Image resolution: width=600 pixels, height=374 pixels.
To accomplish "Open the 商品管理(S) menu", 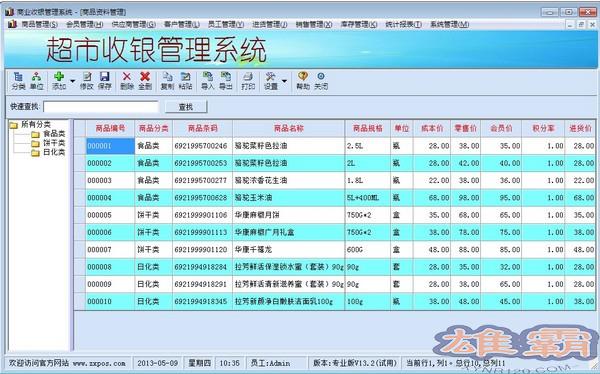I will (x=39, y=24).
